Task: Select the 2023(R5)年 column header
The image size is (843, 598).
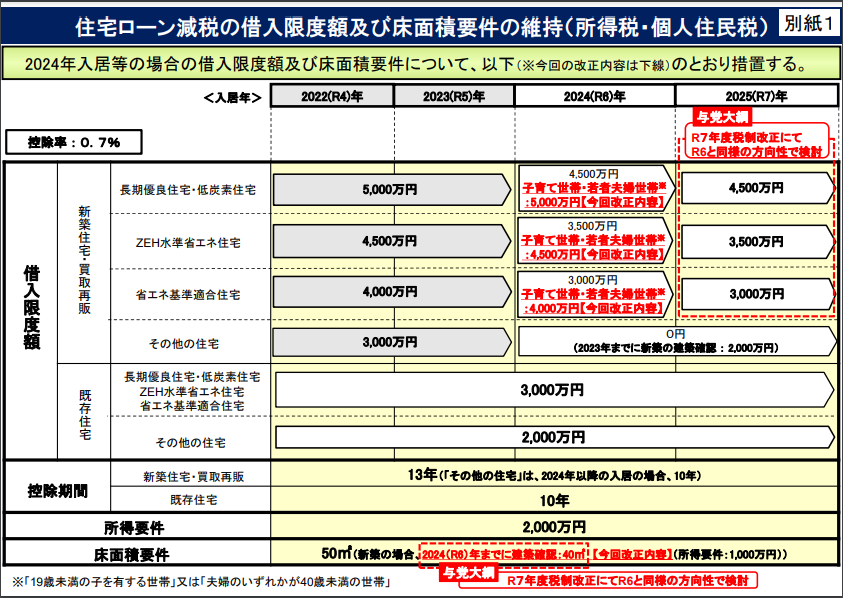Action: (445, 97)
